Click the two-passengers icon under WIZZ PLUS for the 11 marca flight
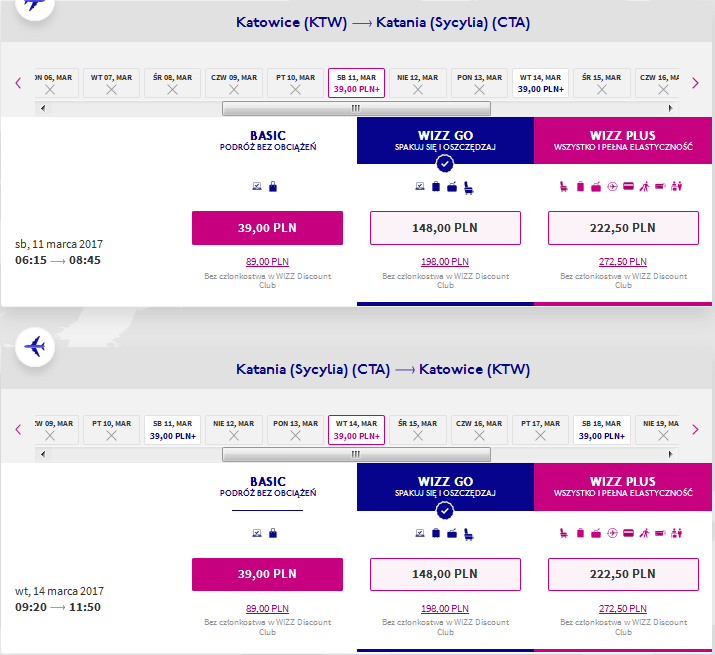This screenshot has width=715, height=655. [x=677, y=187]
